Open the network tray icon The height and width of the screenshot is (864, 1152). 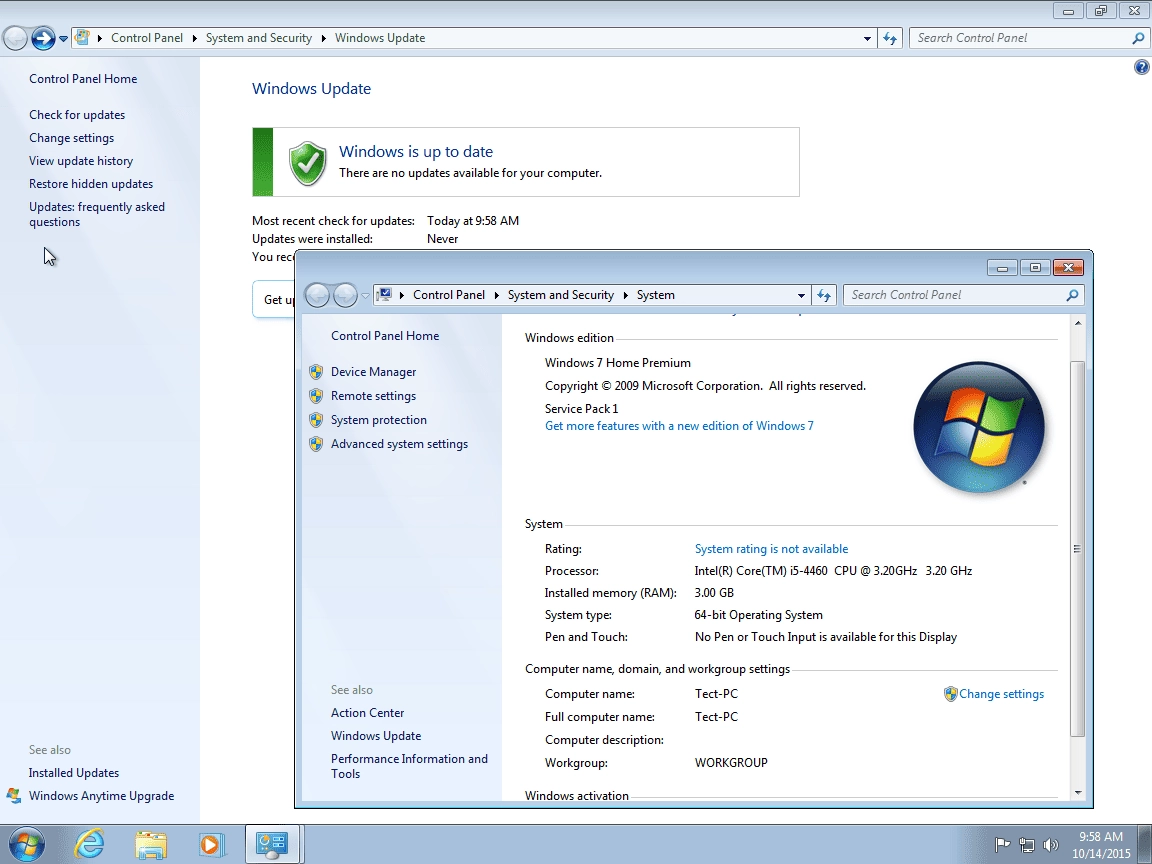1027,845
